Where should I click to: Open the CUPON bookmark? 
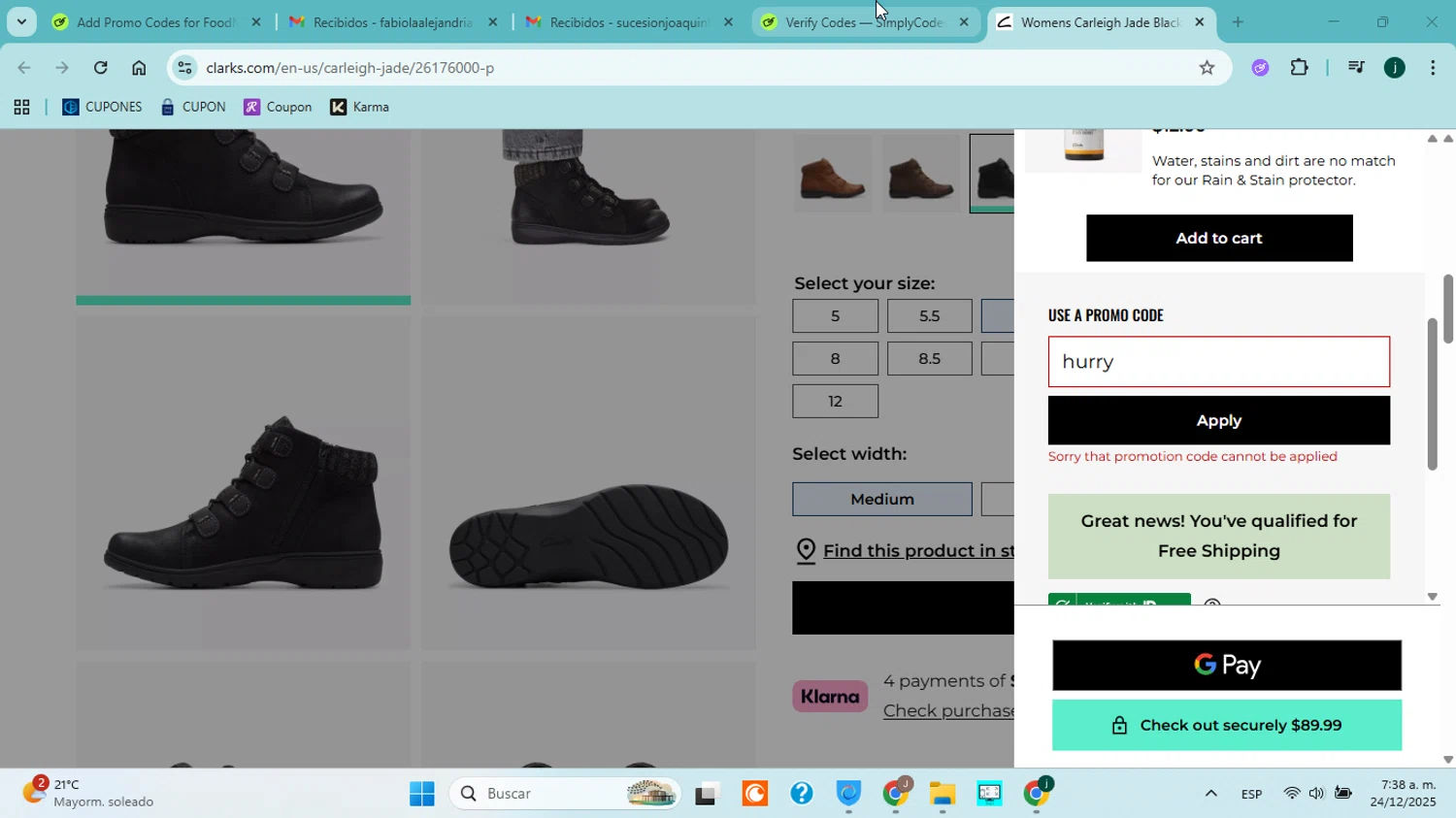click(193, 107)
